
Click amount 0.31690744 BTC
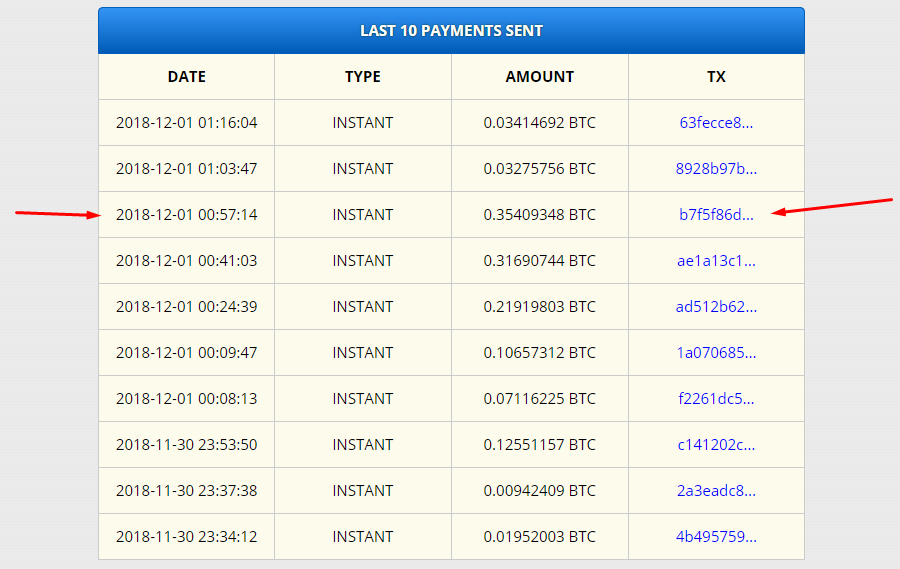click(x=540, y=261)
